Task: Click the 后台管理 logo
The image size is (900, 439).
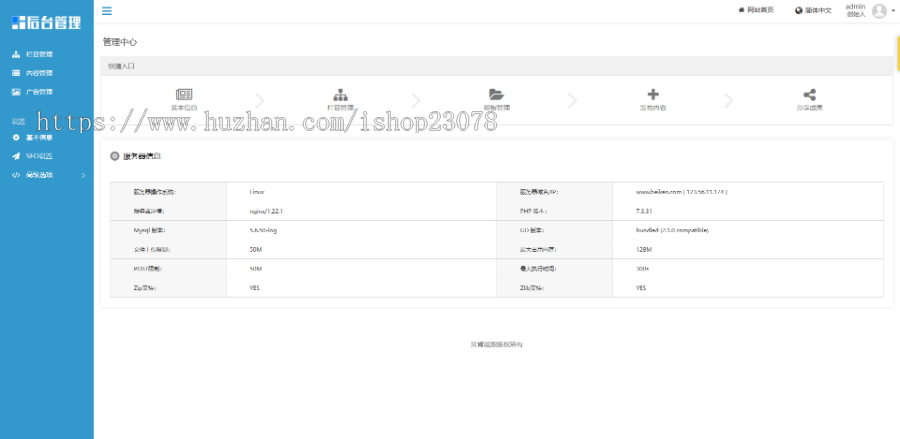Action: pos(46,22)
